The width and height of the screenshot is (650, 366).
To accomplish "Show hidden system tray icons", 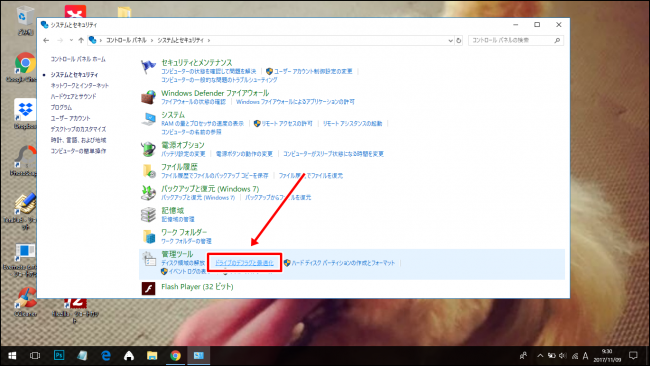I will tap(540, 356).
